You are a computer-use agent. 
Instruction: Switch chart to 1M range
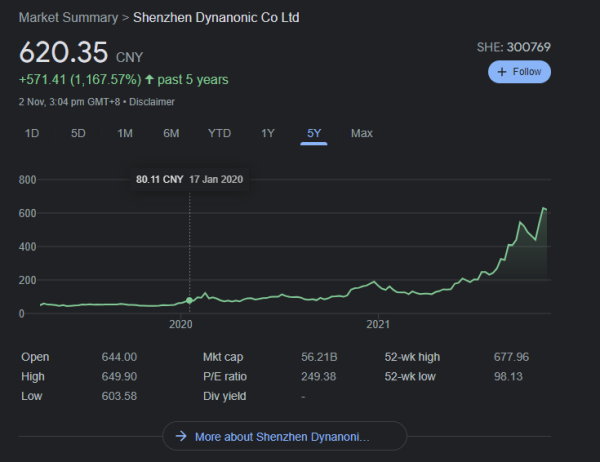click(x=125, y=133)
